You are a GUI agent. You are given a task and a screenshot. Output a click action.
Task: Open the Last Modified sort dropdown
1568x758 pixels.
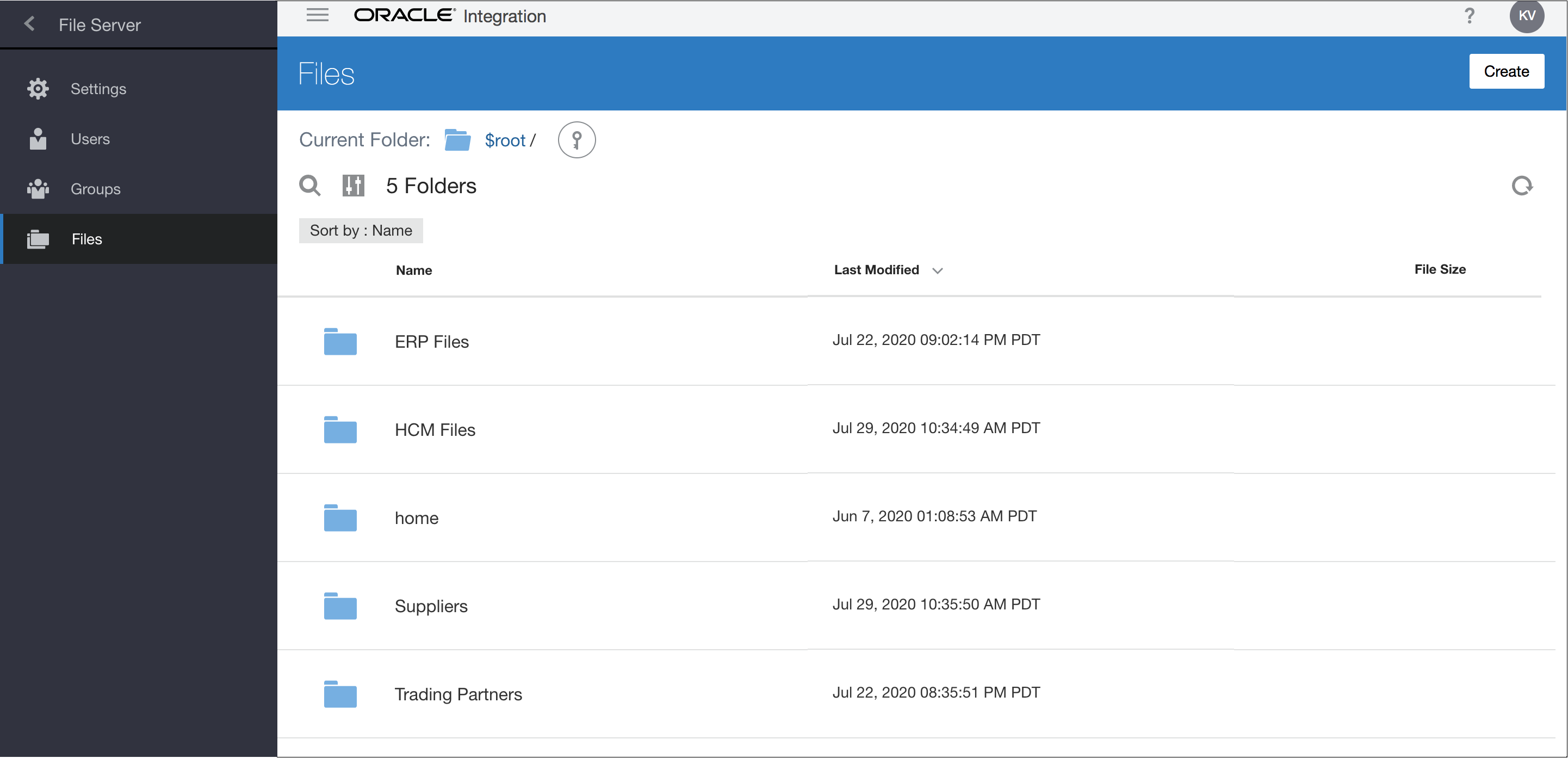[x=938, y=270]
